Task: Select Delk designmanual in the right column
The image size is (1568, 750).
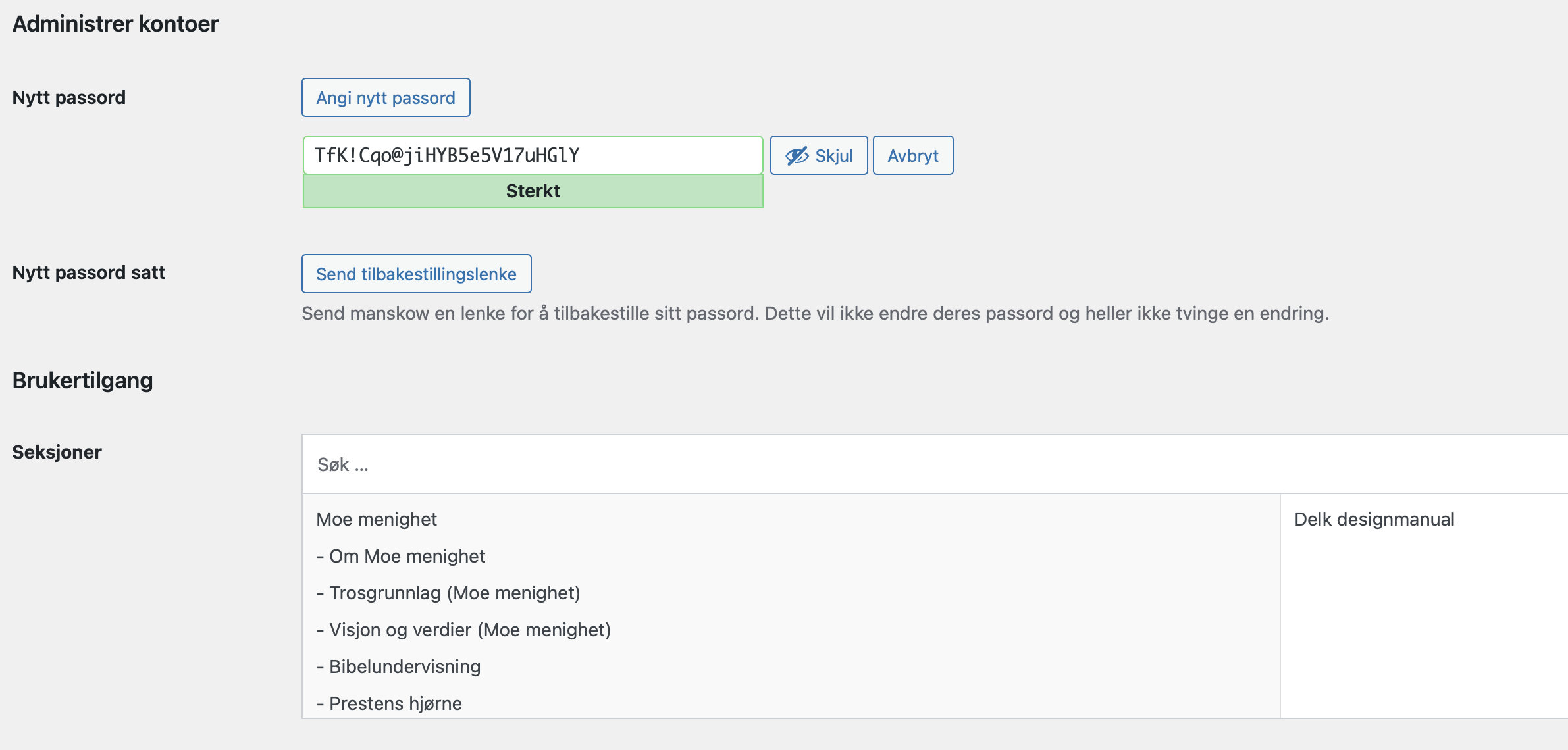Action: 1374,519
